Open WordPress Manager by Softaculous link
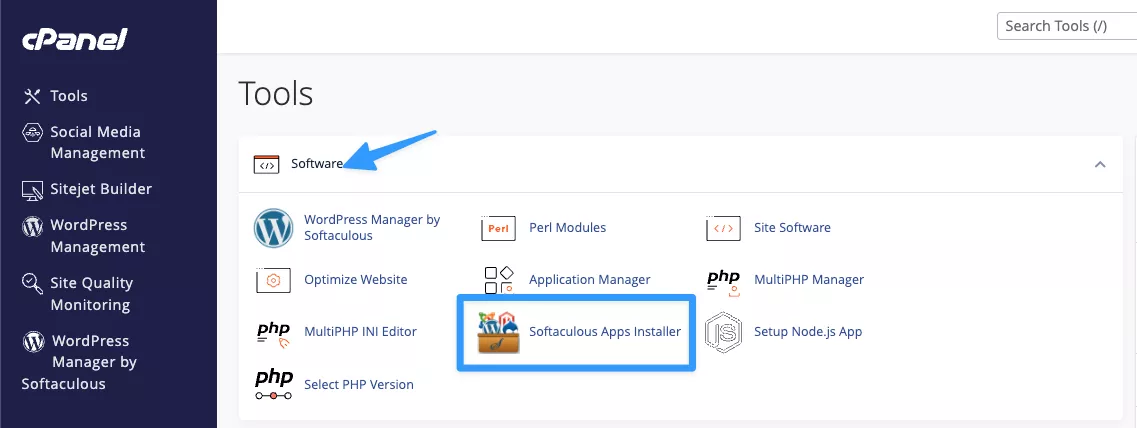Image resolution: width=1137 pixels, height=428 pixels. [x=372, y=228]
